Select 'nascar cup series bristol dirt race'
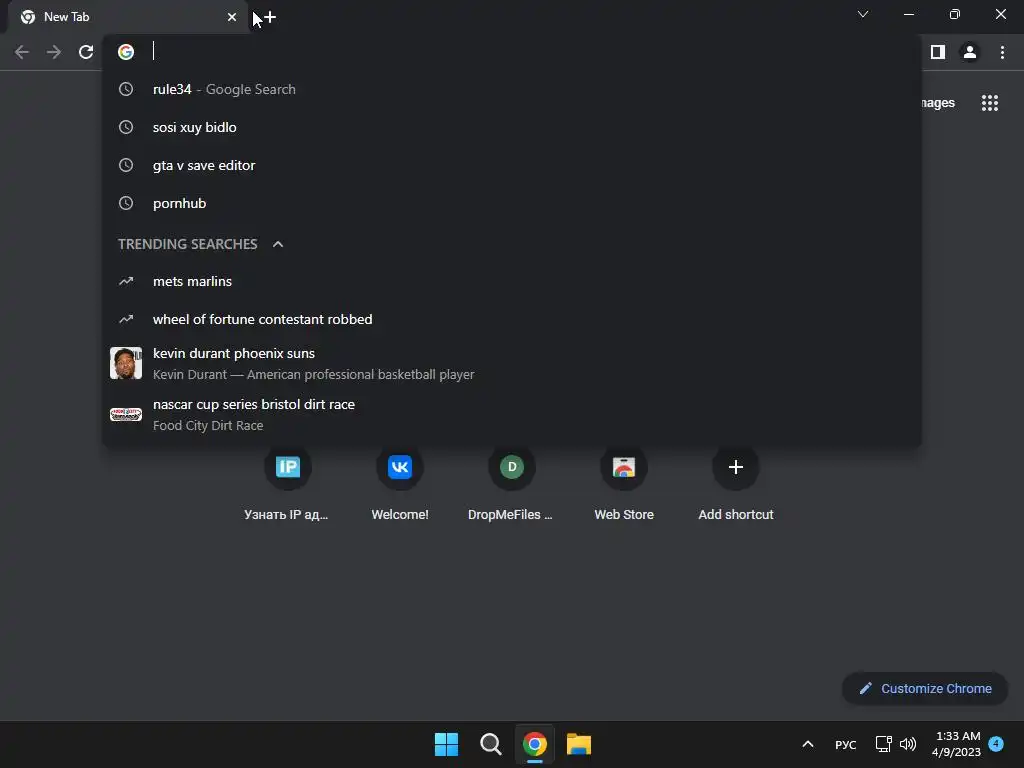The height and width of the screenshot is (768, 1024). tap(512, 414)
